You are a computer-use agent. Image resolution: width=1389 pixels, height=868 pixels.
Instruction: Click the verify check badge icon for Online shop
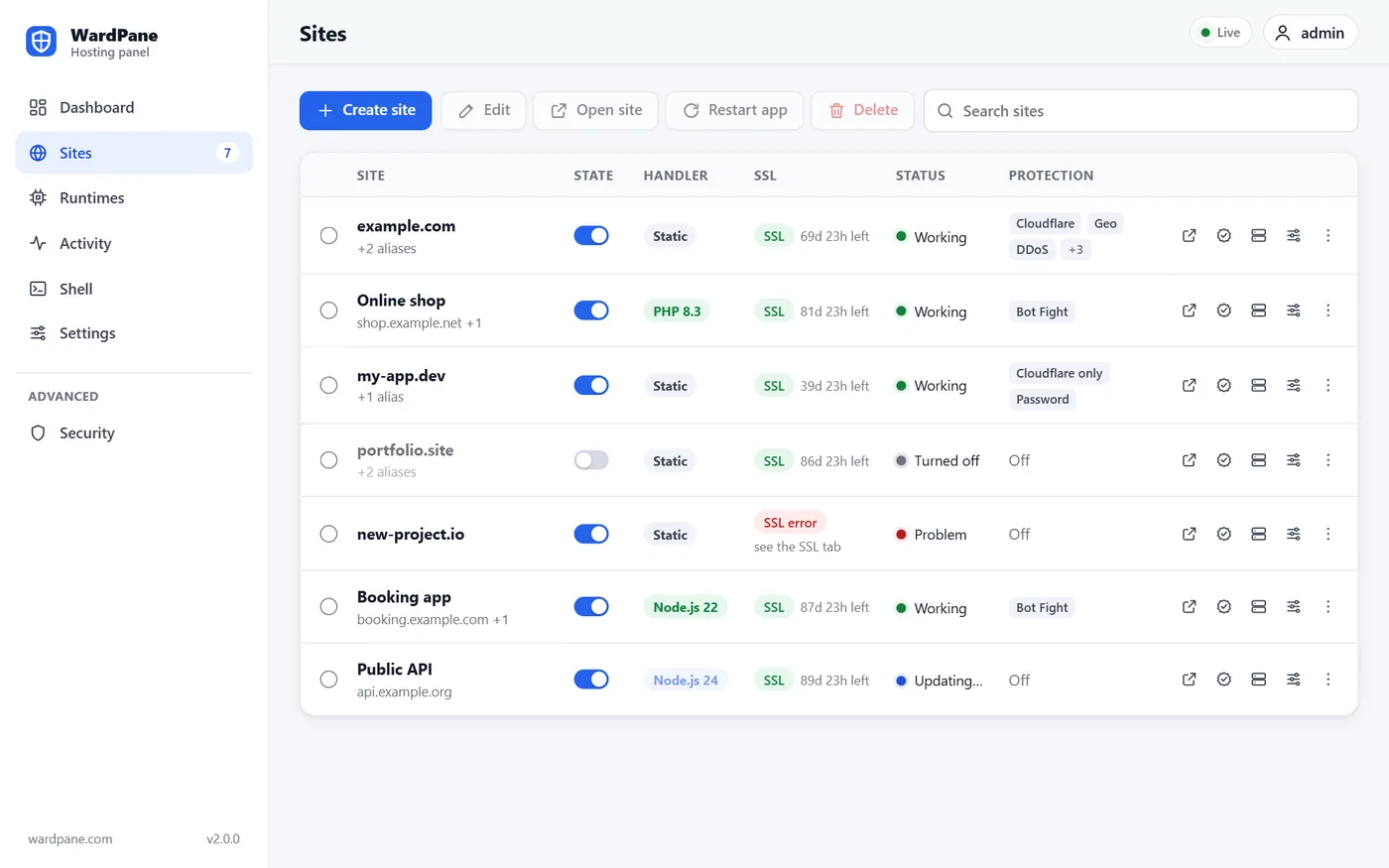pos(1223,310)
